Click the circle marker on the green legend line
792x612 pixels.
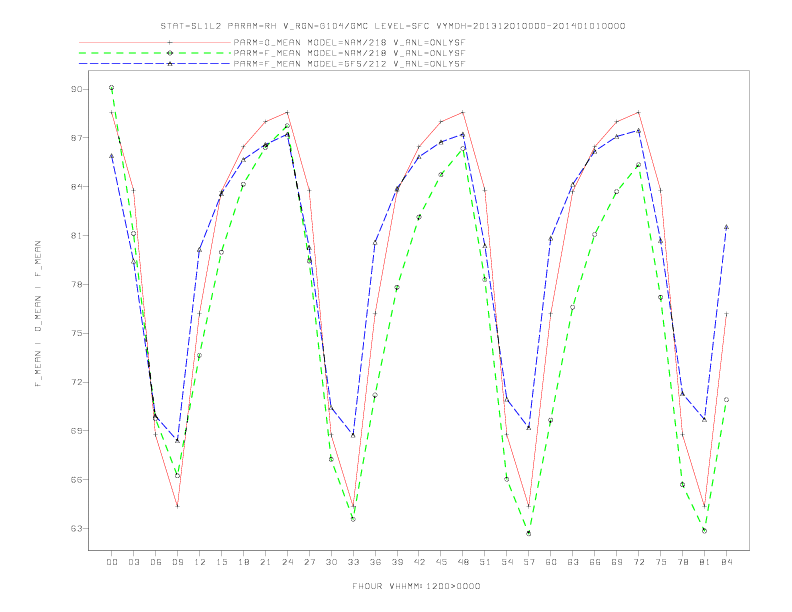(x=170, y=53)
